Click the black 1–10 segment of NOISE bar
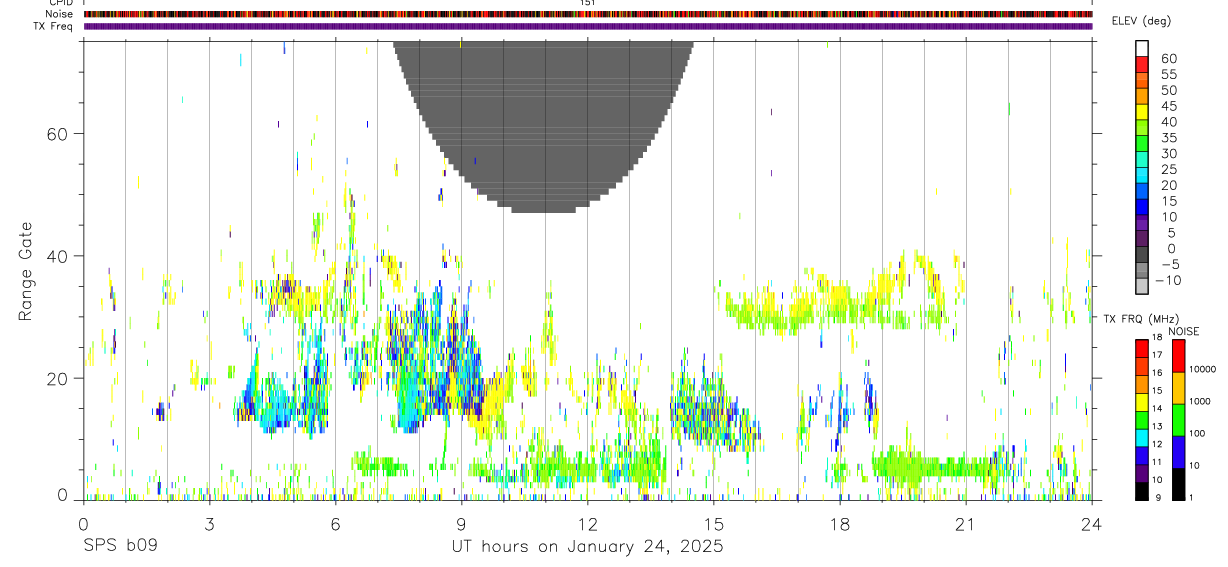 pyautogui.click(x=1178, y=483)
